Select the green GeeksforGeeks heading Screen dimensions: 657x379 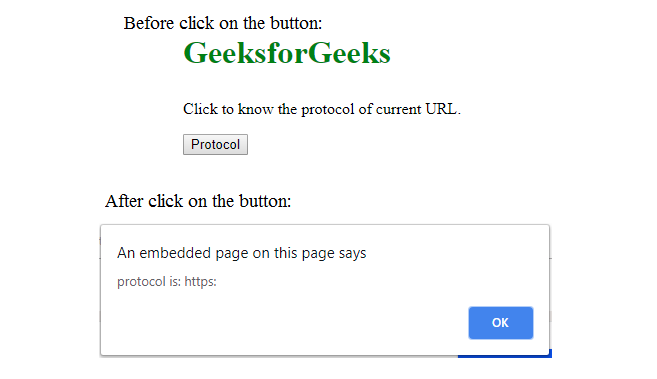point(287,53)
